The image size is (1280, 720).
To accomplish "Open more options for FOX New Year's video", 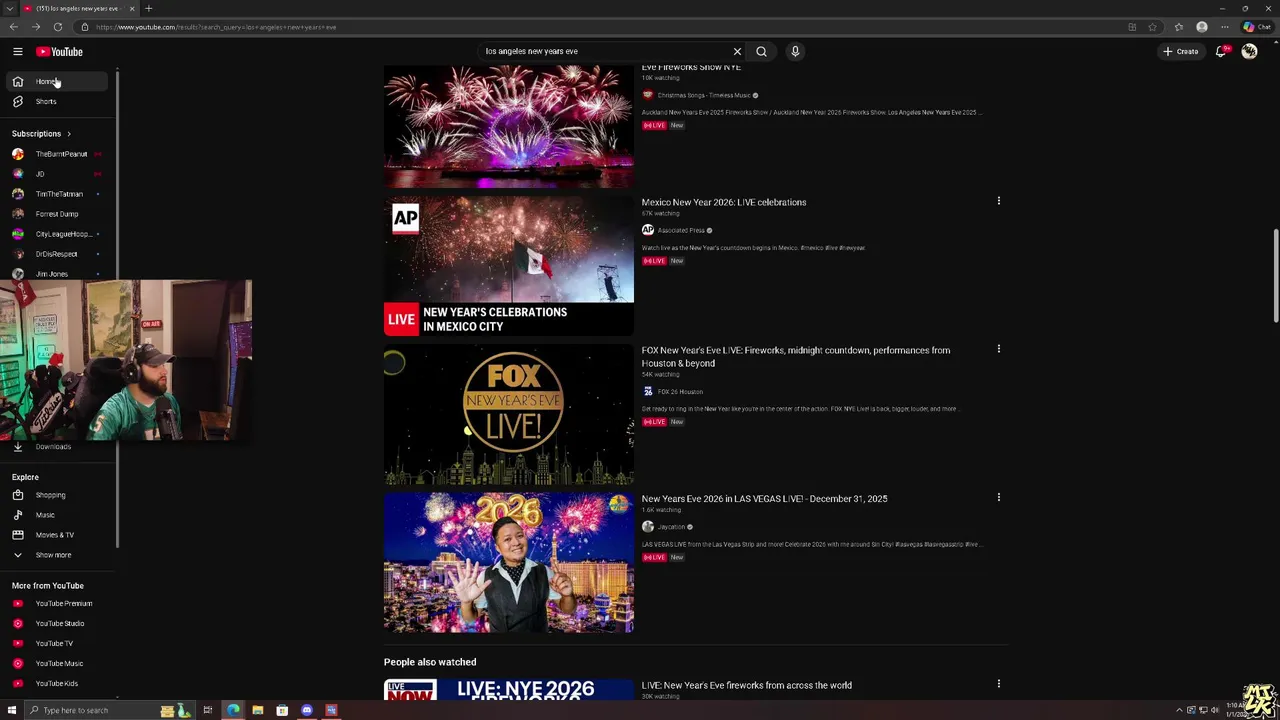I will [x=998, y=349].
